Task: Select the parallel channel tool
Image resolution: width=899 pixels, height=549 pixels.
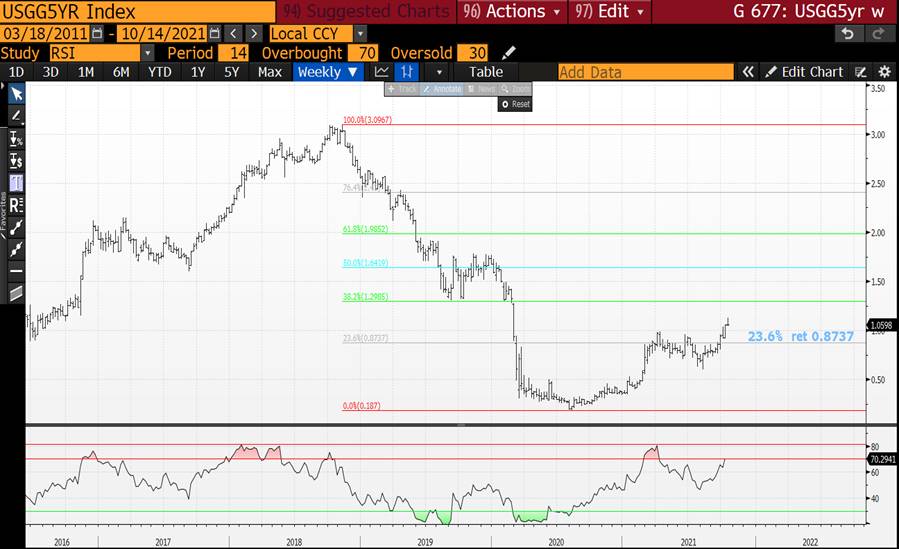Action: click(x=16, y=293)
